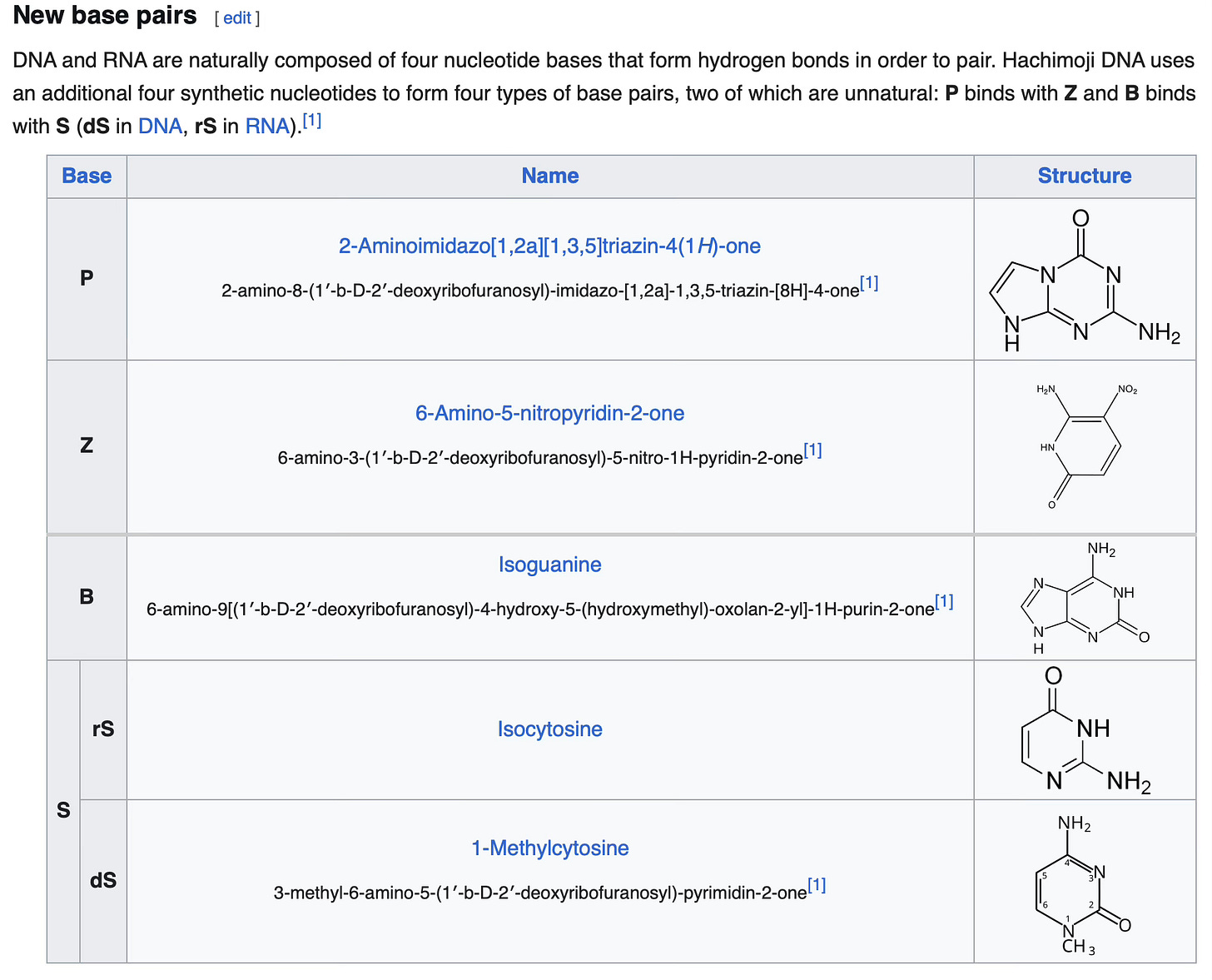Open the 6-Amino-5-nitropyridin-2-one link
This screenshot has height=980, width=1212.
click(x=549, y=413)
